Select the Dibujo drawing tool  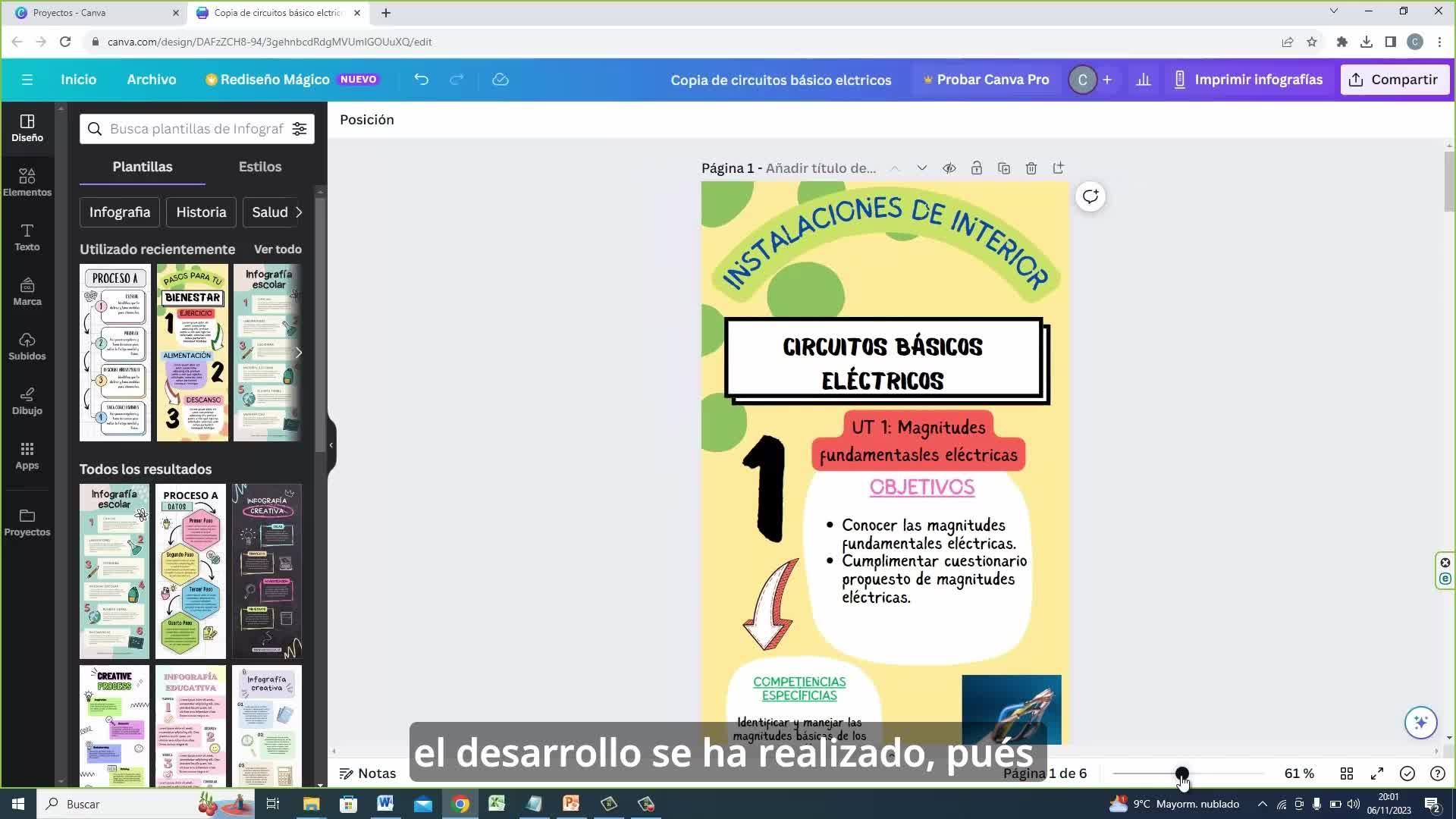pyautogui.click(x=27, y=400)
